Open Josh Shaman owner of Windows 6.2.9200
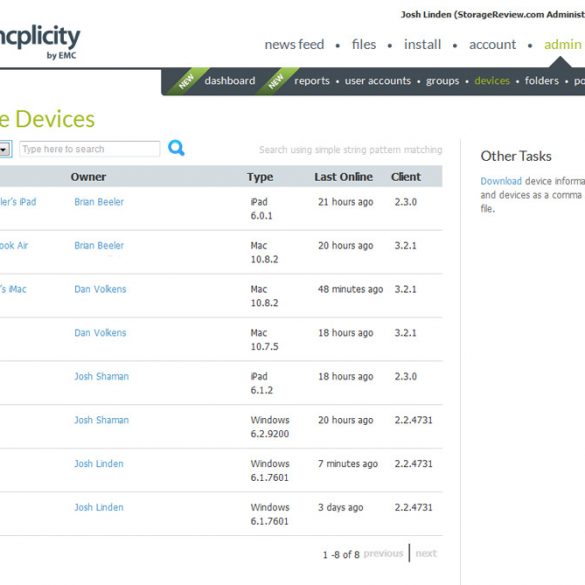This screenshot has width=585, height=585. tap(101, 420)
